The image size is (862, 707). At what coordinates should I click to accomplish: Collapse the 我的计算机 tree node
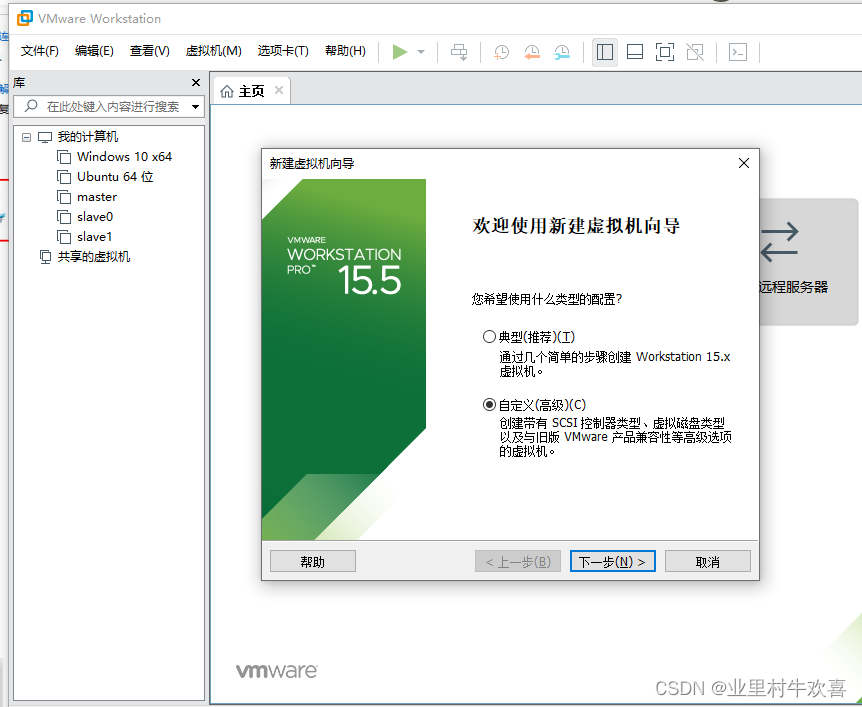coord(26,137)
